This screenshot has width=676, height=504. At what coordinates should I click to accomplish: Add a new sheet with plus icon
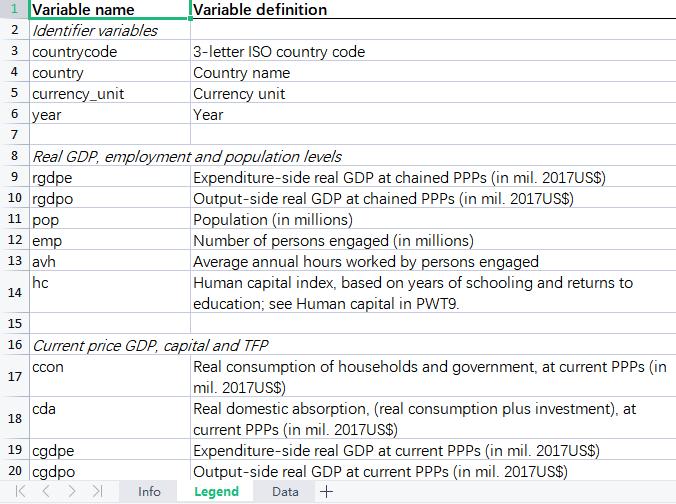tap(325, 491)
